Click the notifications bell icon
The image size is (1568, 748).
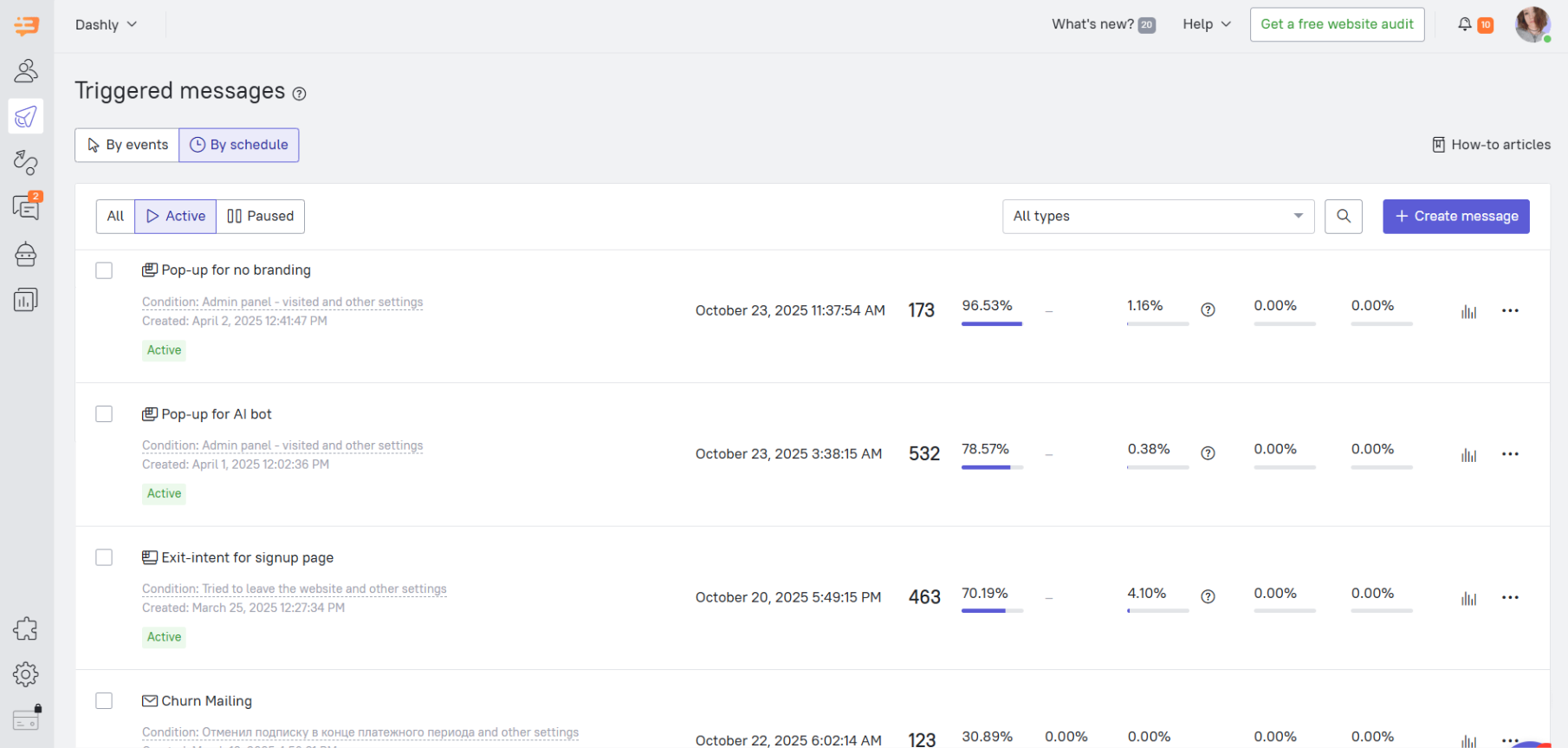click(x=1465, y=24)
